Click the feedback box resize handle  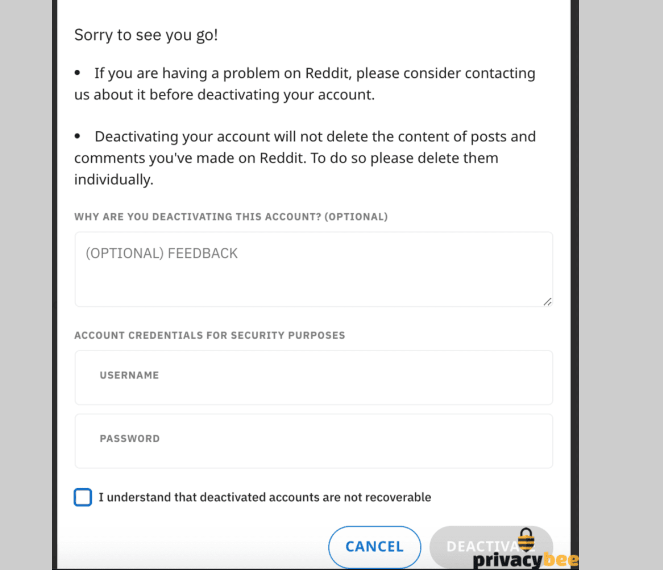(x=547, y=301)
